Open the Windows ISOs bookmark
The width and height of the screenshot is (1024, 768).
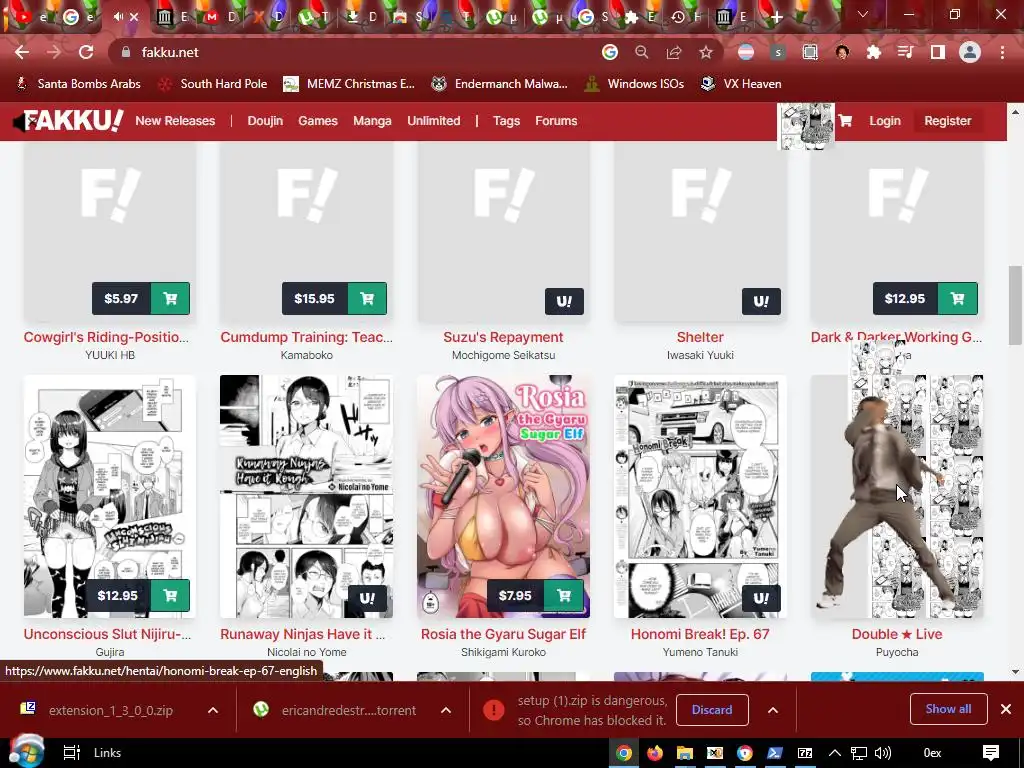point(634,84)
